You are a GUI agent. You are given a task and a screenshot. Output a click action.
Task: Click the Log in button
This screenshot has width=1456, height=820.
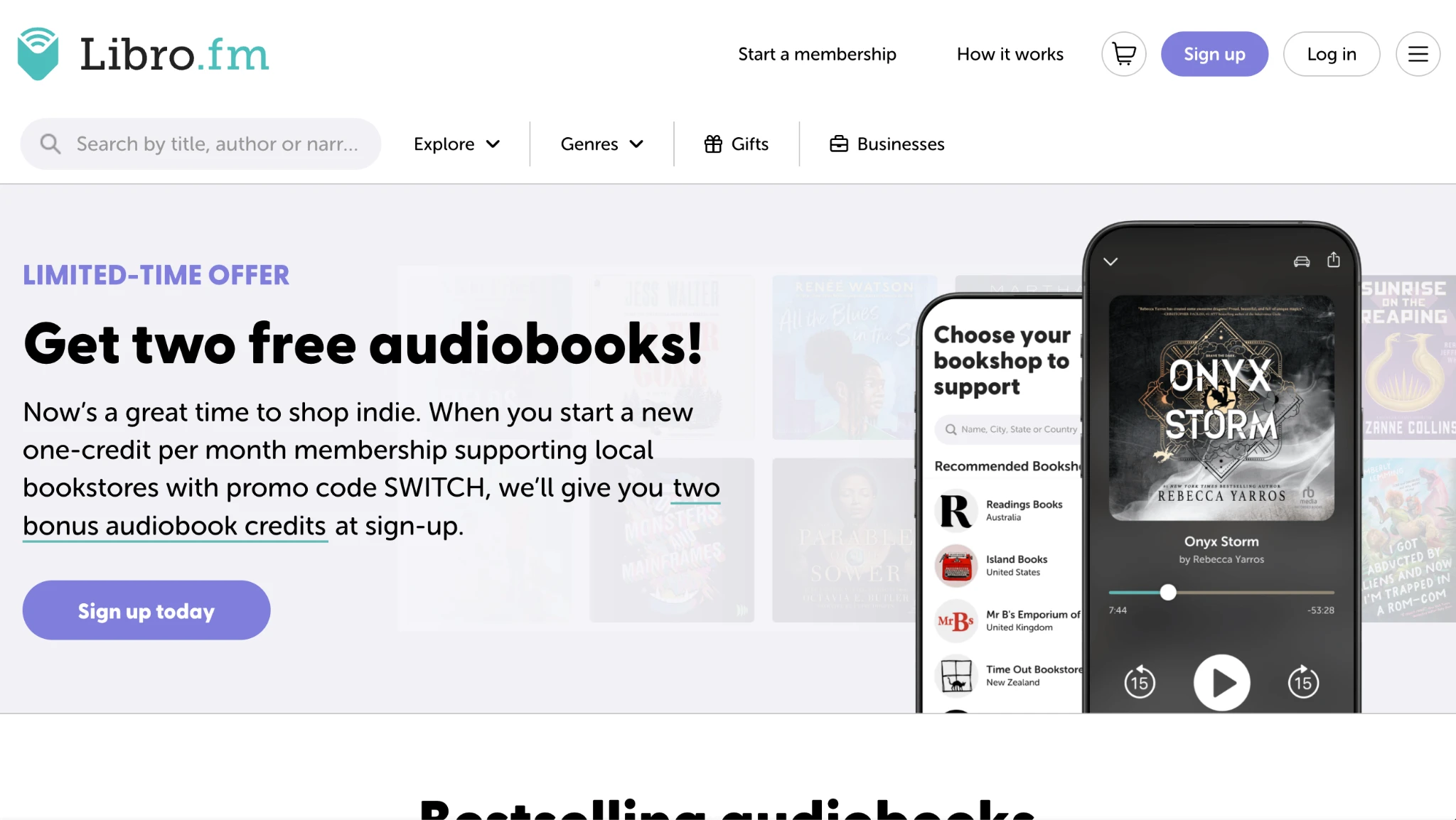pyautogui.click(x=1332, y=54)
